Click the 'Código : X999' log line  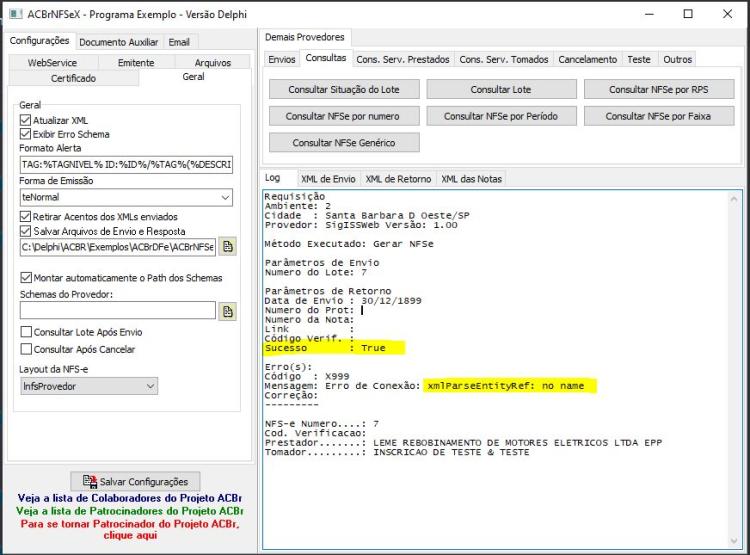click(x=307, y=377)
